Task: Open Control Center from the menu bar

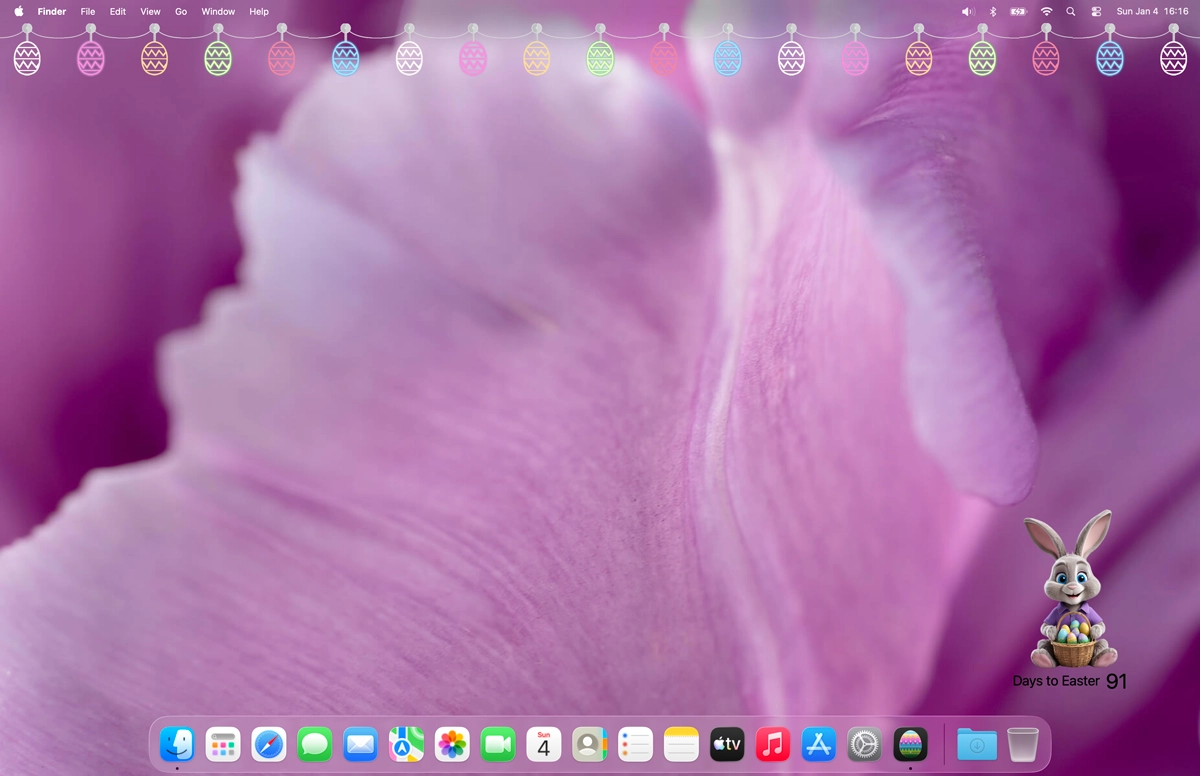Action: pyautogui.click(x=1094, y=11)
